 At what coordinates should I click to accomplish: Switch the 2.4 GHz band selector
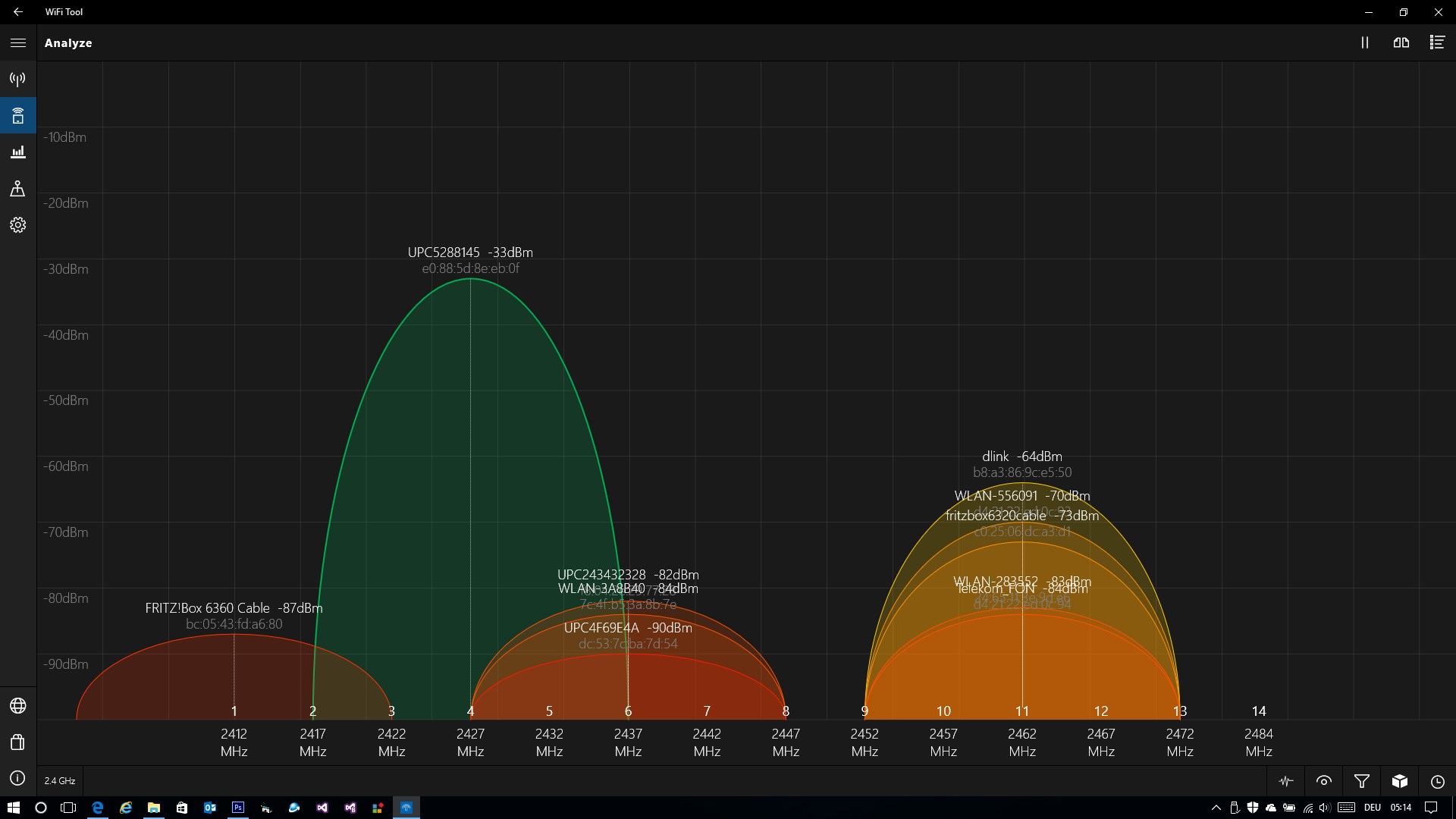click(x=60, y=781)
